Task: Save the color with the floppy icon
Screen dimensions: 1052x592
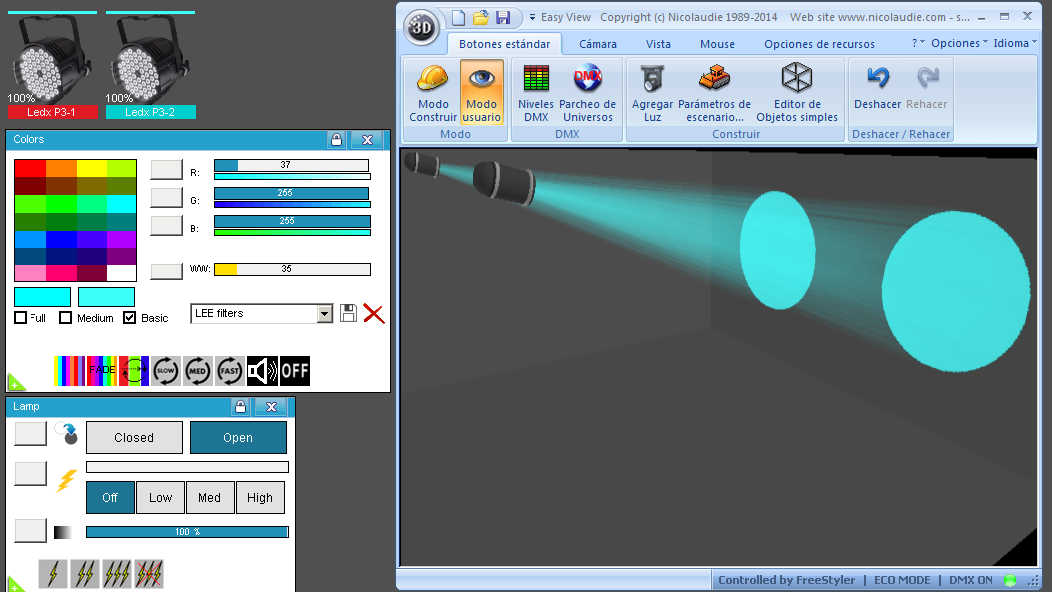Action: click(x=348, y=313)
